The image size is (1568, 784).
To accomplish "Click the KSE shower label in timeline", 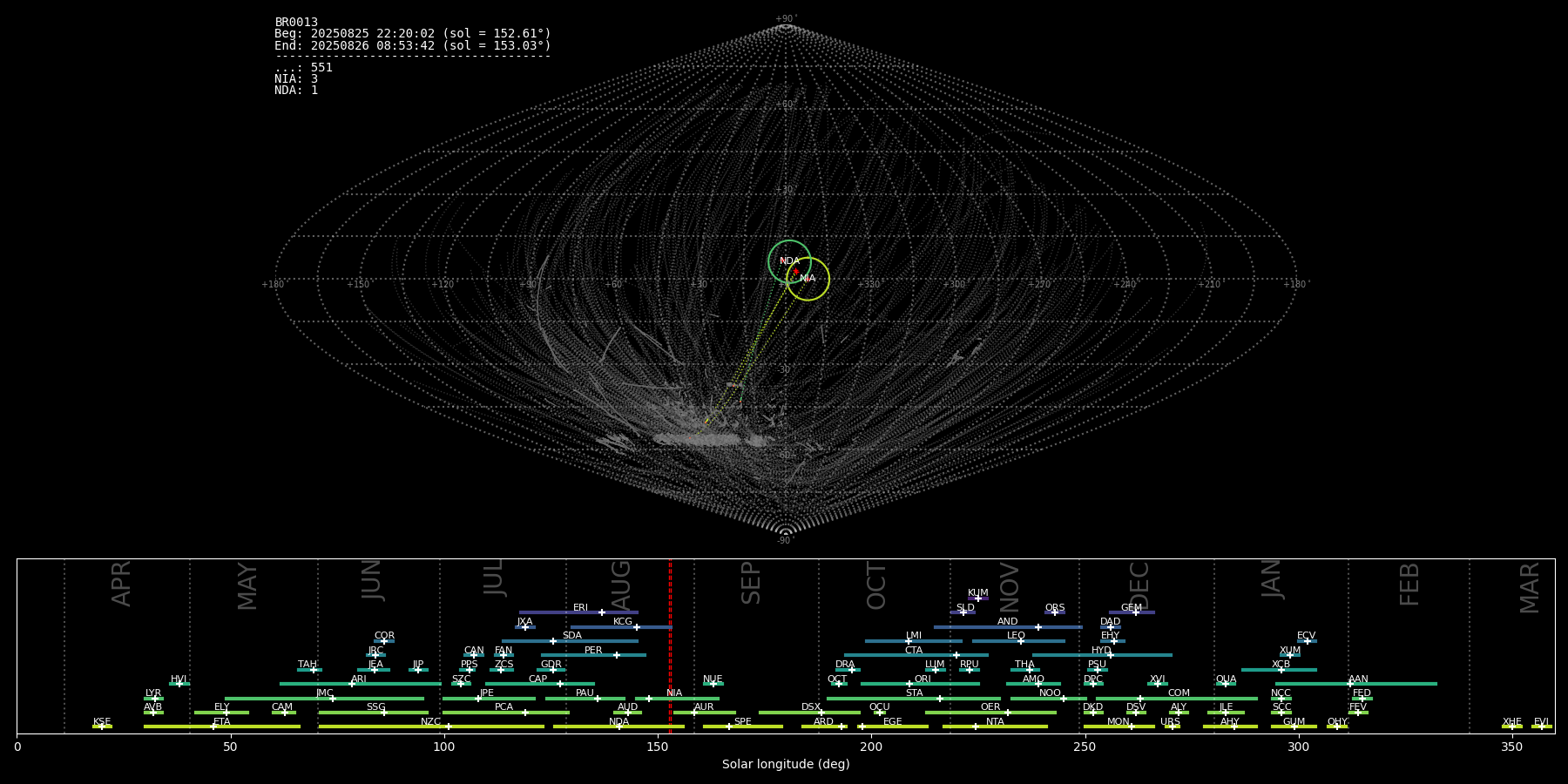I will tap(102, 722).
